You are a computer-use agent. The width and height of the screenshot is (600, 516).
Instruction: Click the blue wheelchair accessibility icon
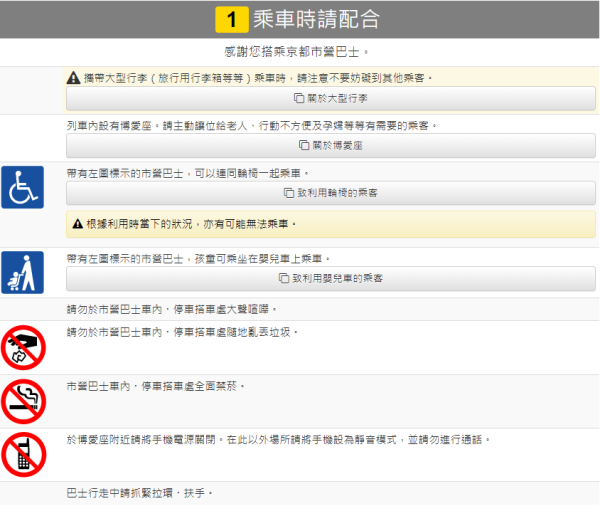click(22, 187)
